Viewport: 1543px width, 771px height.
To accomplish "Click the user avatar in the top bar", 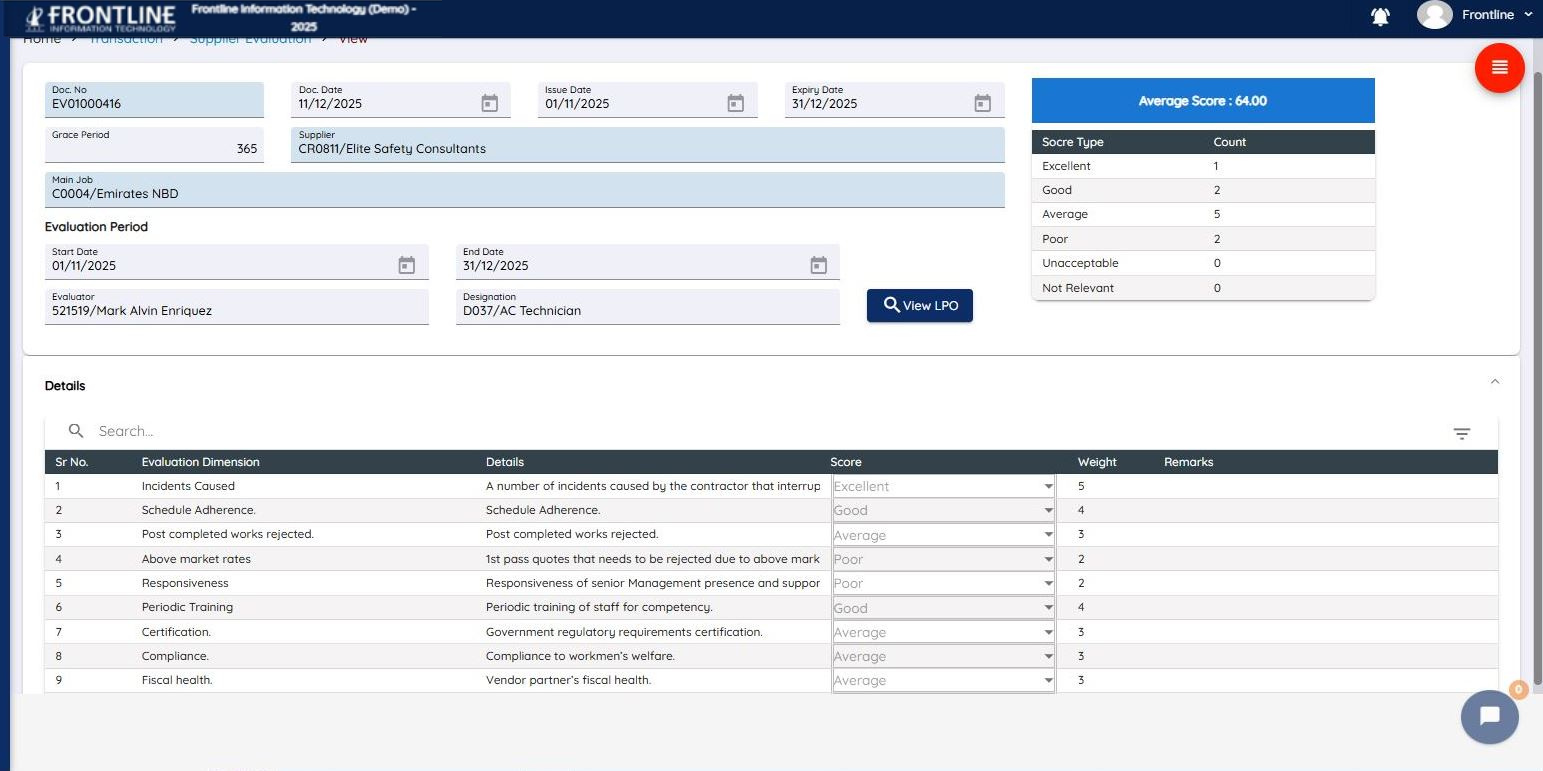I will (1434, 15).
